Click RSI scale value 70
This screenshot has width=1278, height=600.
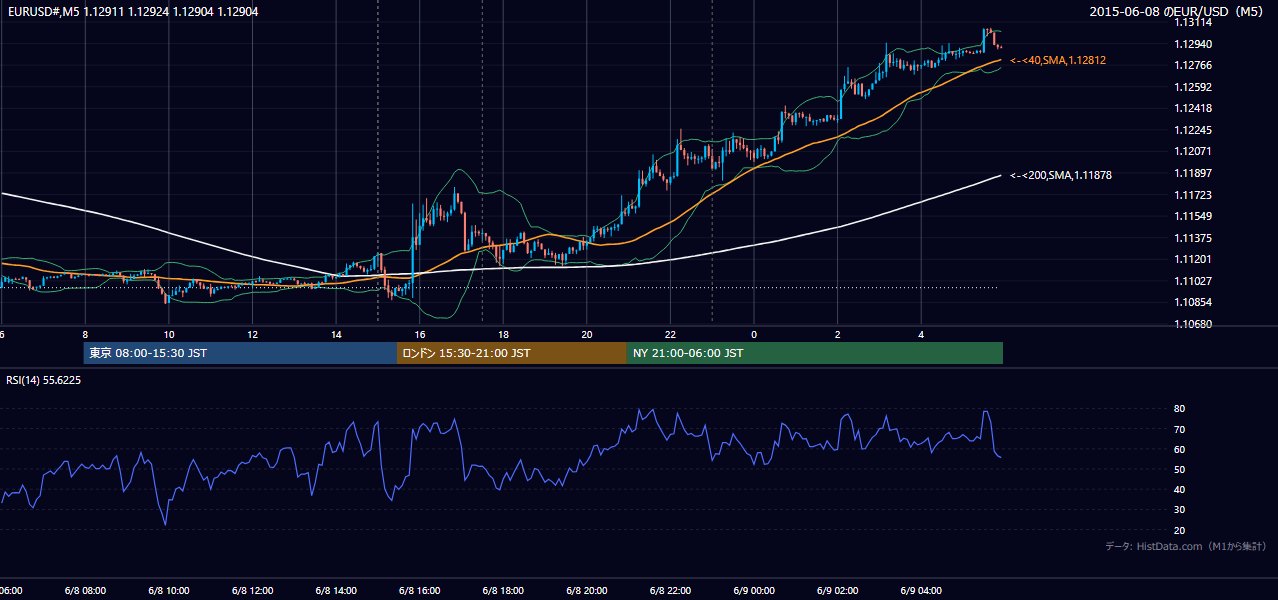click(x=1180, y=429)
